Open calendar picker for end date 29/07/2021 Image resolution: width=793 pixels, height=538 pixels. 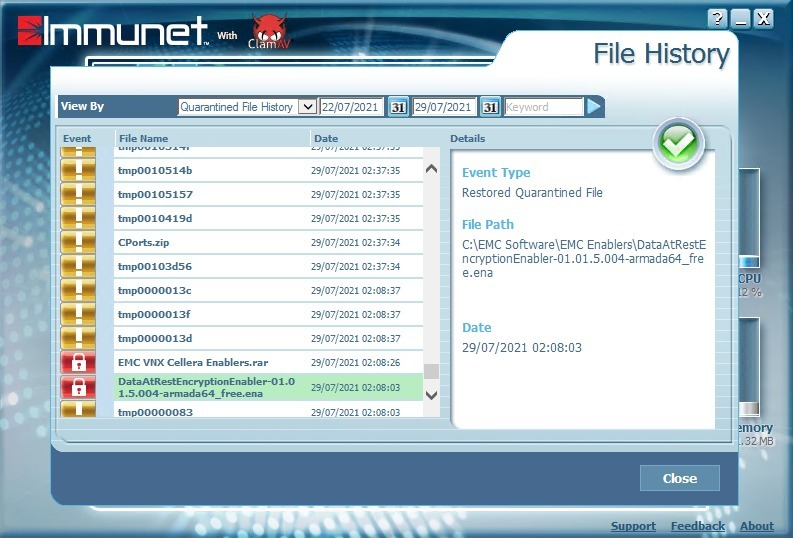(x=490, y=107)
